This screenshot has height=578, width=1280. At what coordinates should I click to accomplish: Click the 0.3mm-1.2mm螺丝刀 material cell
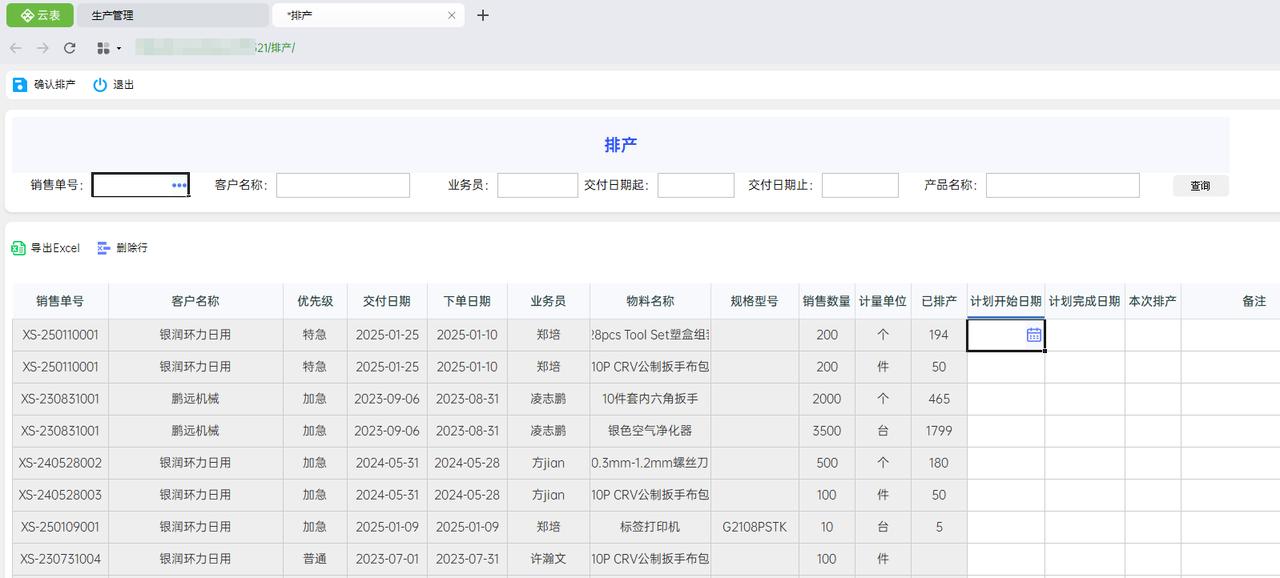pyautogui.click(x=650, y=463)
